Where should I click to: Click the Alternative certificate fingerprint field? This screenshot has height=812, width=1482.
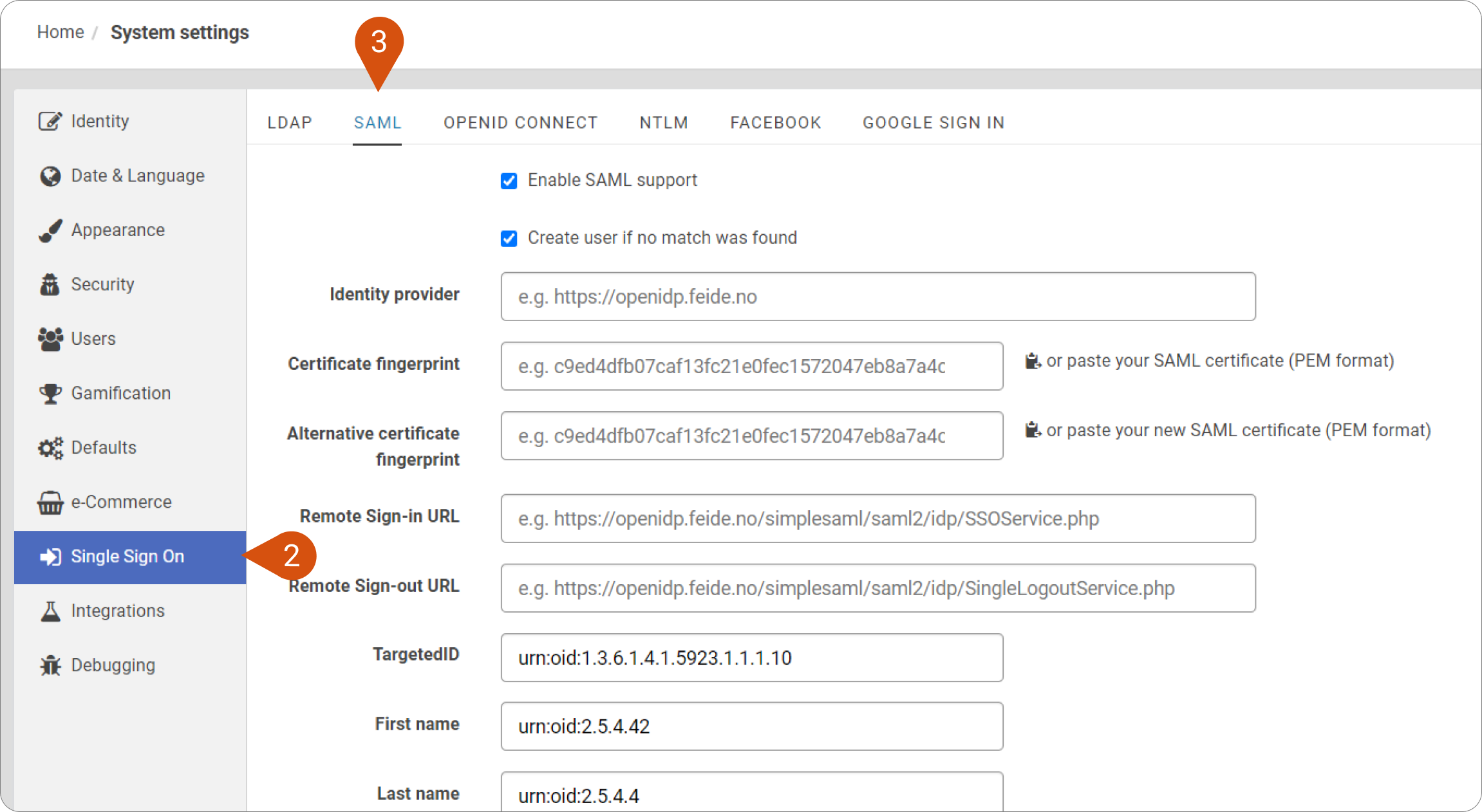tap(752, 436)
